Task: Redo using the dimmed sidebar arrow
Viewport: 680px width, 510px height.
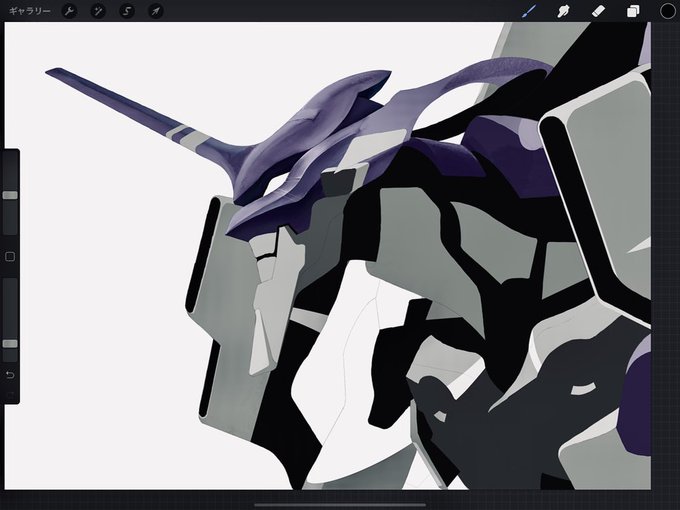Action: [10, 395]
